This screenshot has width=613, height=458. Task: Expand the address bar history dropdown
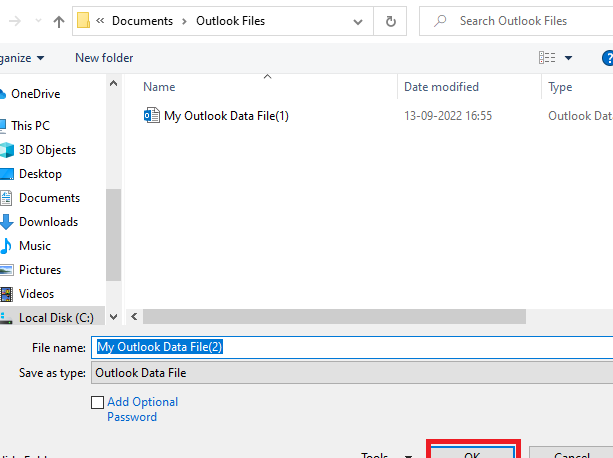[363, 21]
